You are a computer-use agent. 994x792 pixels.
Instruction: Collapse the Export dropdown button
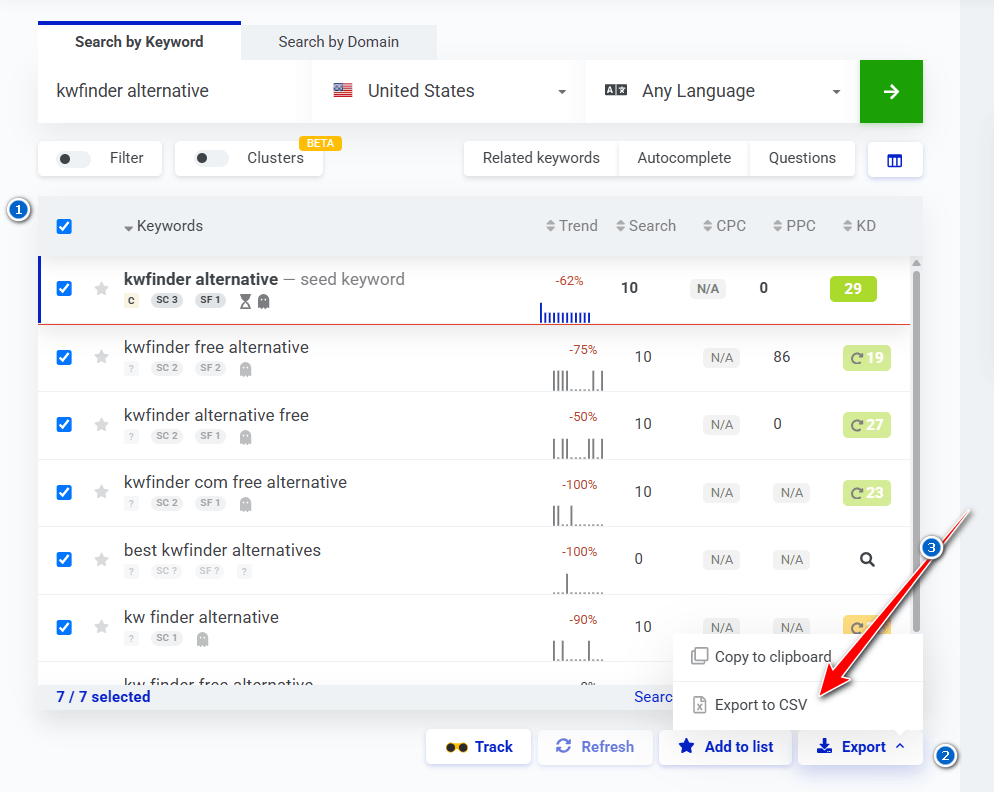[860, 747]
